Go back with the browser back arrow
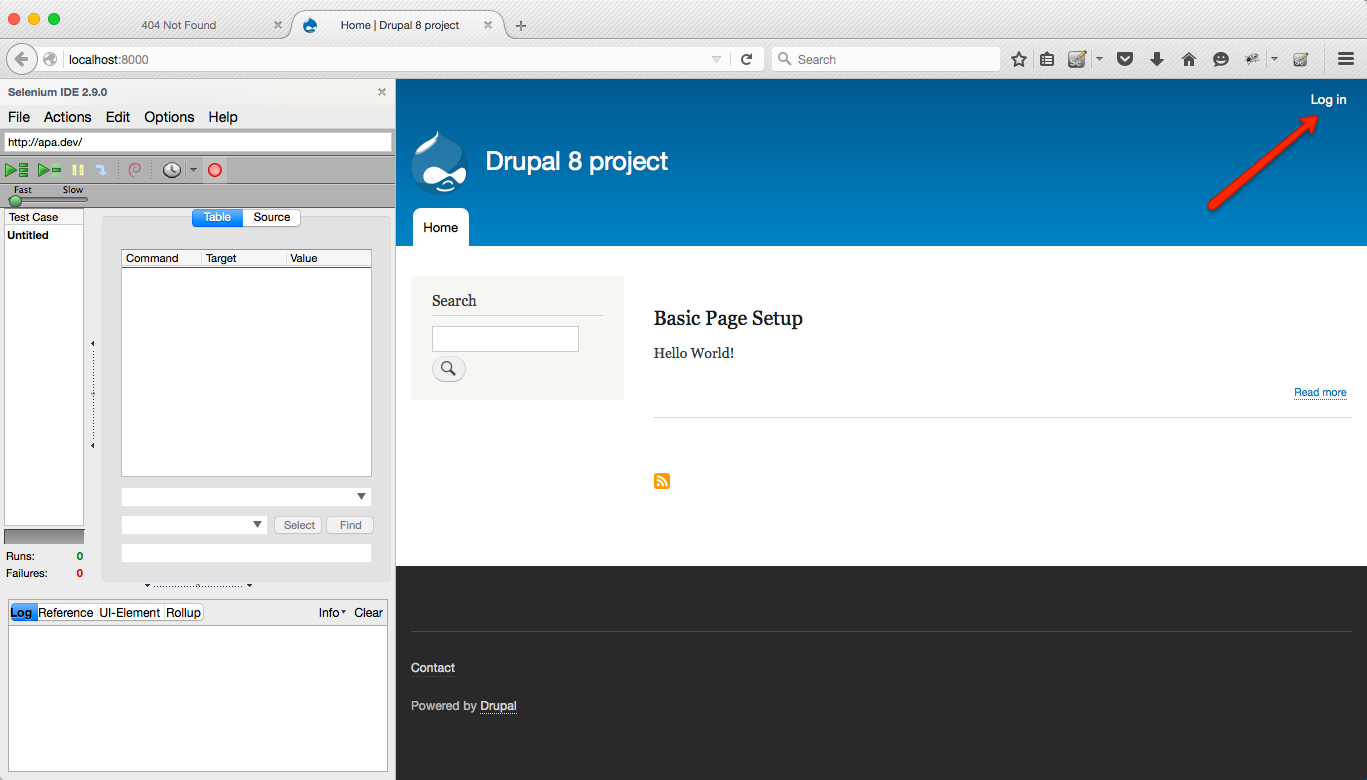Screen dimensions: 1367x780 (22, 59)
